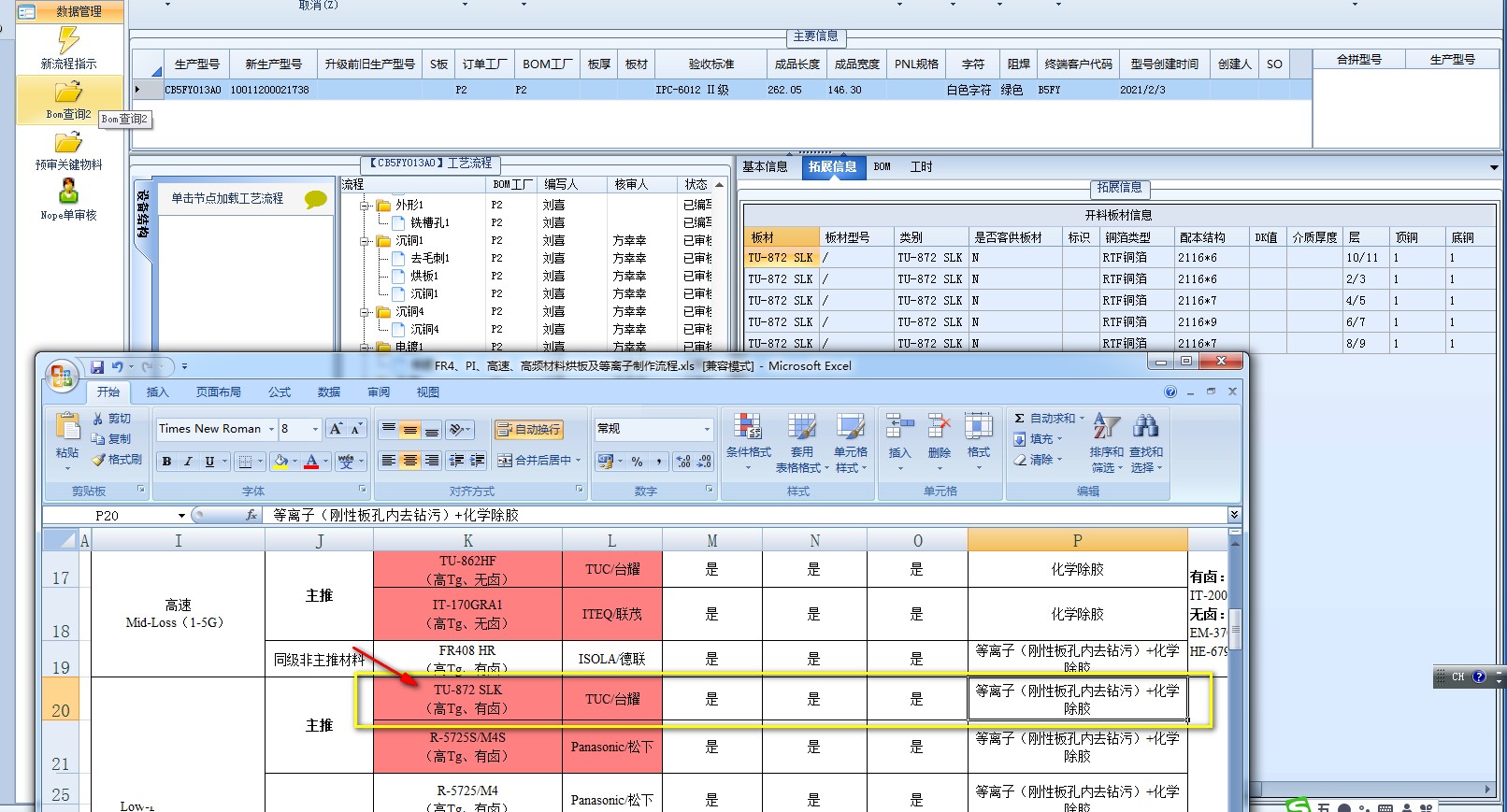Collapse the 沉铜1 process tree node

pos(366,240)
